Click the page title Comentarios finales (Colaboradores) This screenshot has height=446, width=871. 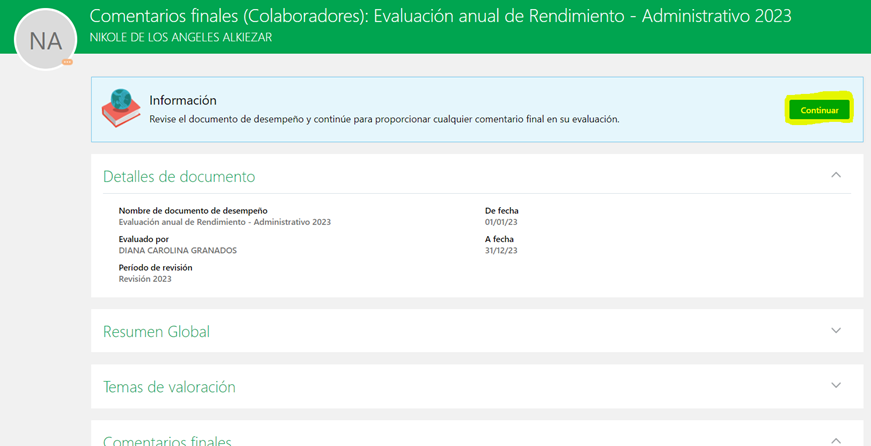point(440,16)
